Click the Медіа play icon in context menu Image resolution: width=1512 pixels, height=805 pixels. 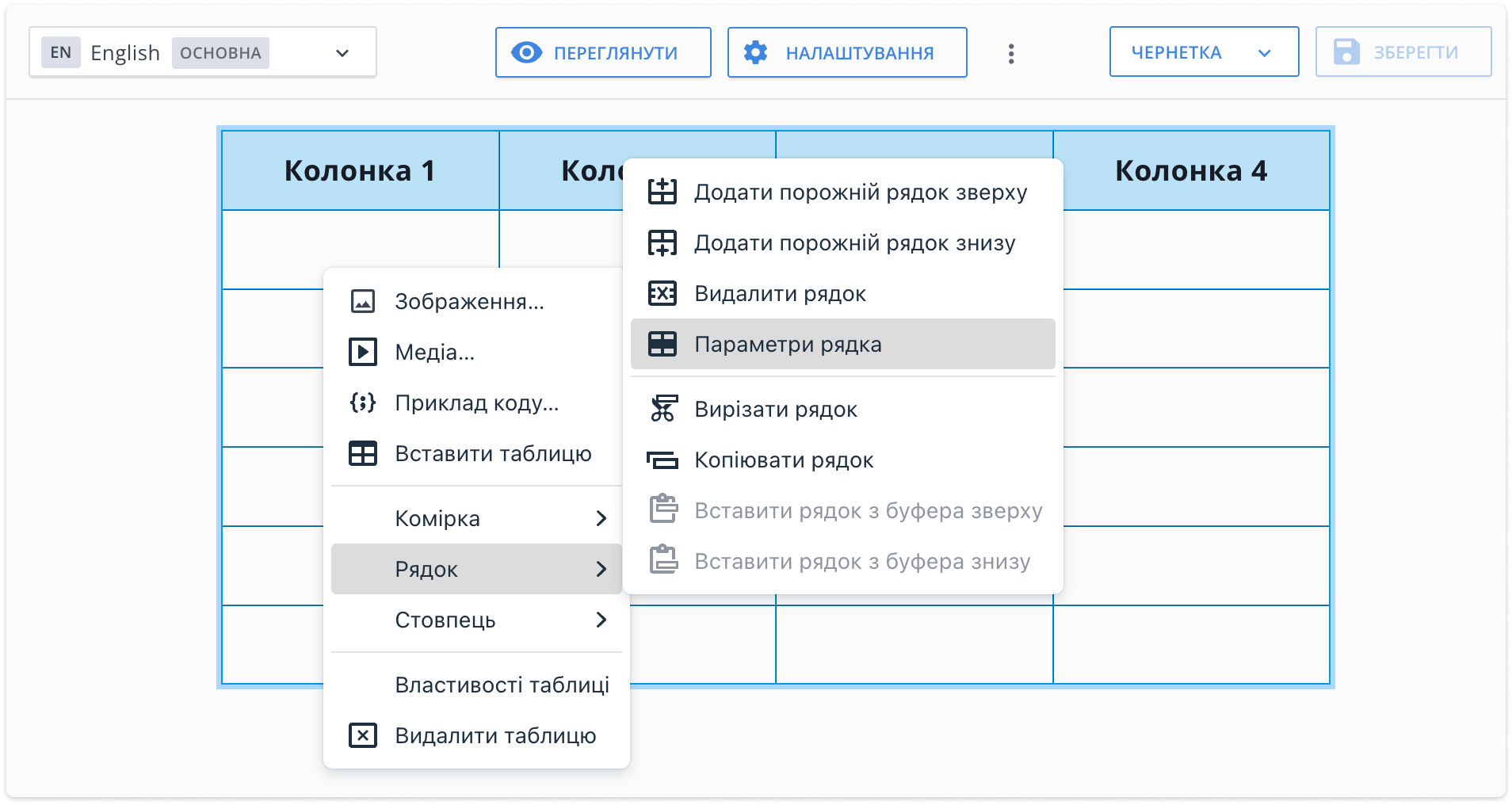click(363, 353)
